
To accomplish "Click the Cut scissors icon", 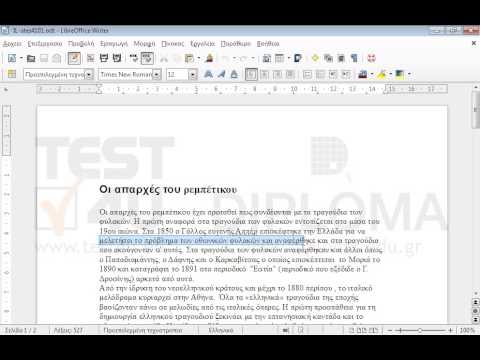I will [164, 59].
